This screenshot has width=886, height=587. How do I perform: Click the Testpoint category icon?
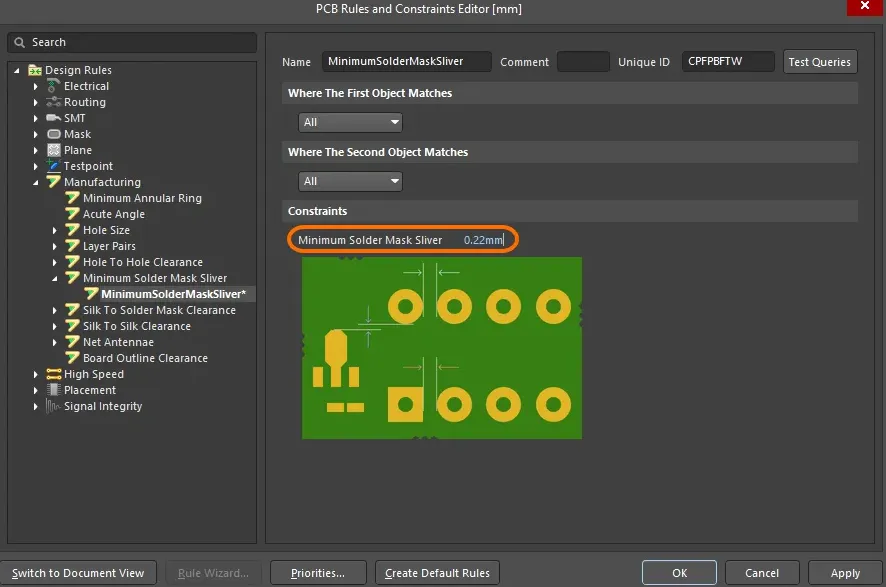coord(54,166)
